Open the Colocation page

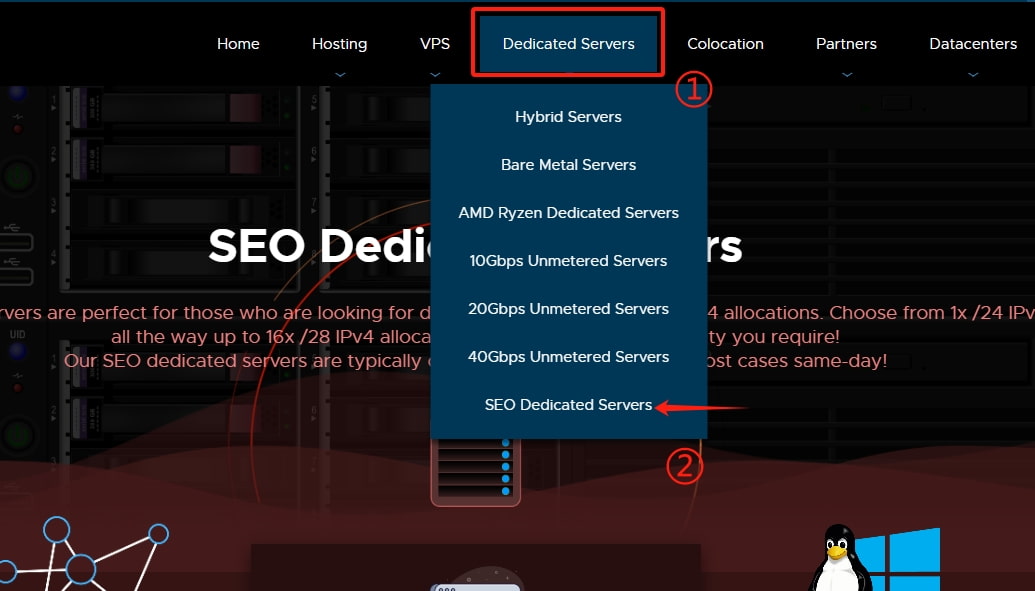click(725, 44)
